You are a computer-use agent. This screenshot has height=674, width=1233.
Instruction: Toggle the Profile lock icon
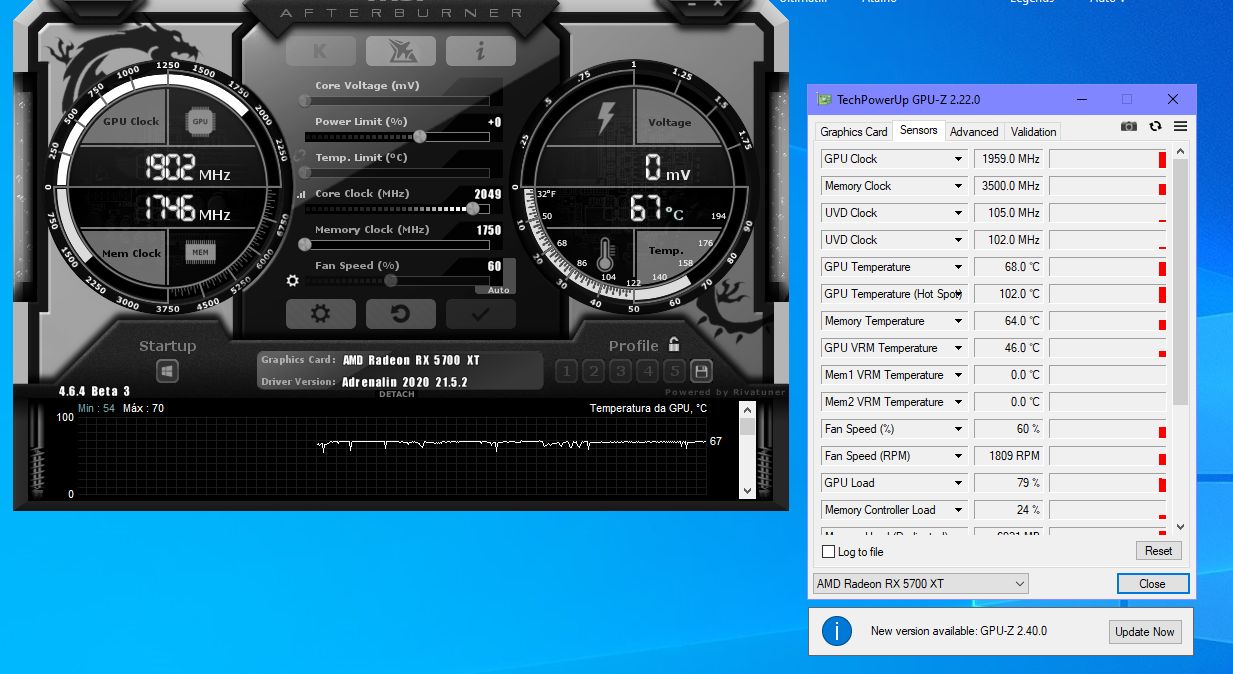[x=674, y=345]
